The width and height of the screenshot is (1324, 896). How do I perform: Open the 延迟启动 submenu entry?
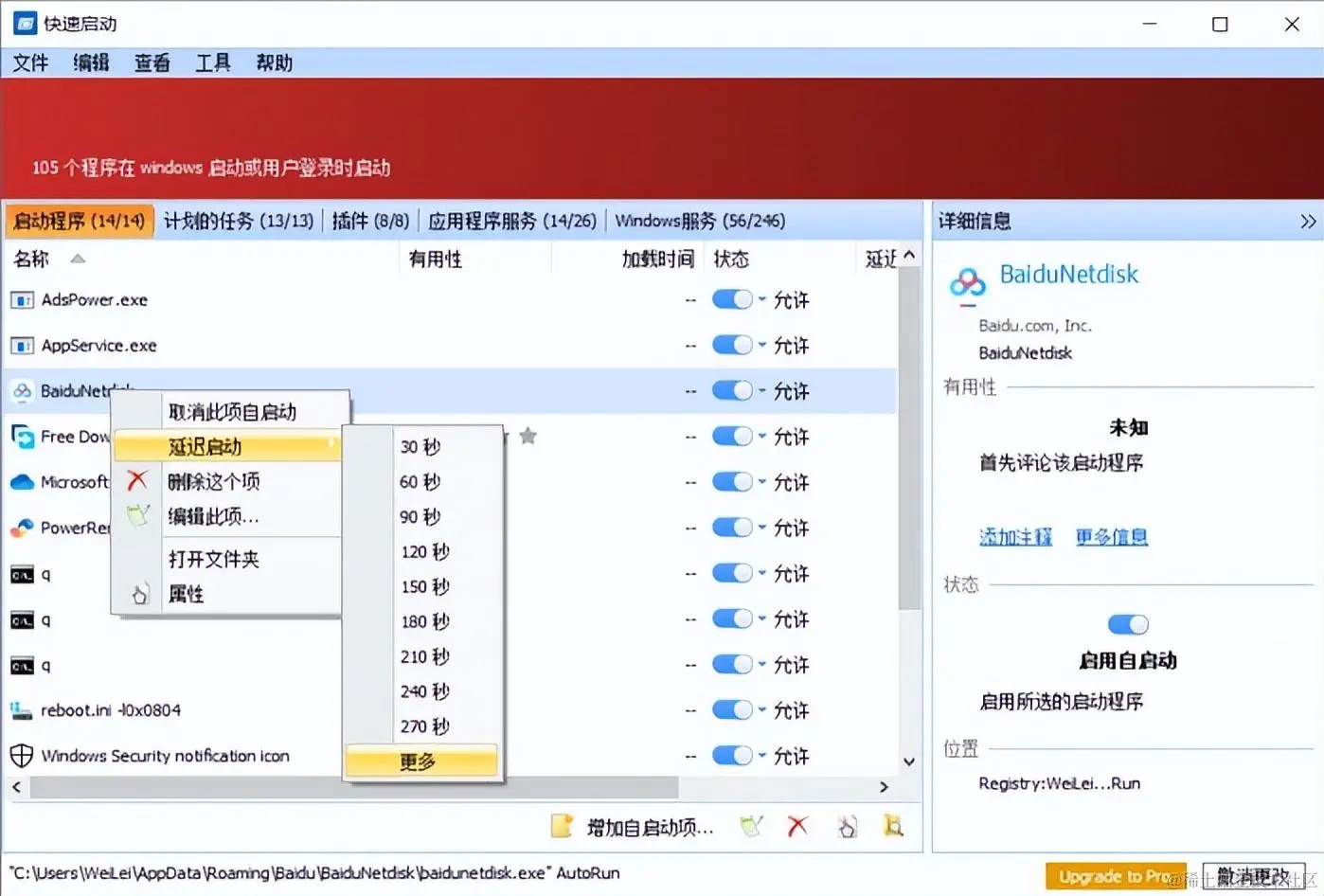pyautogui.click(x=227, y=446)
